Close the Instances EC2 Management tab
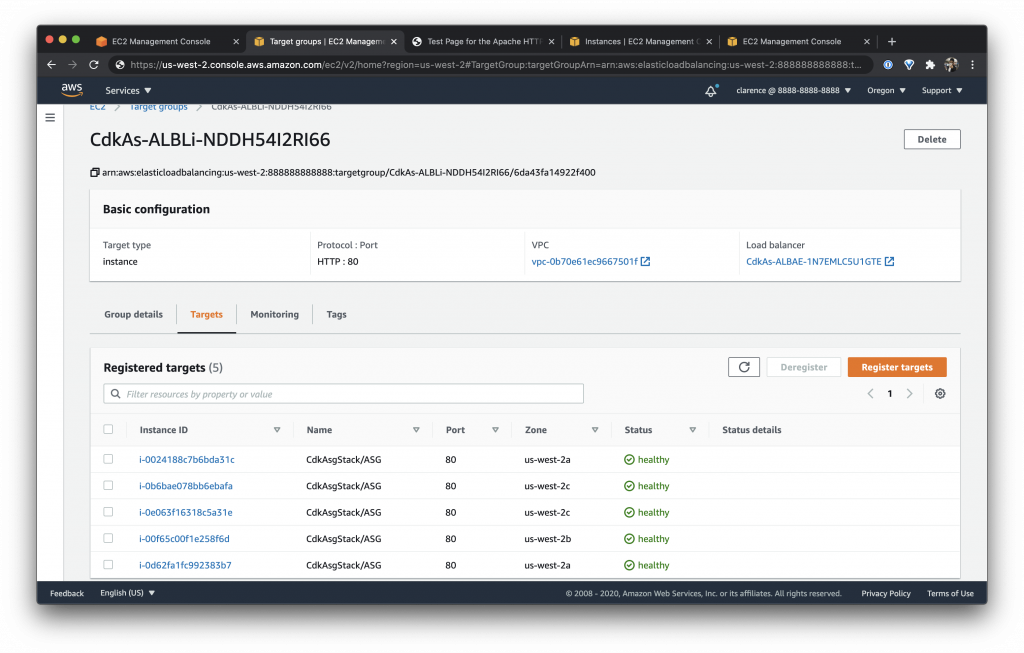 click(x=709, y=41)
